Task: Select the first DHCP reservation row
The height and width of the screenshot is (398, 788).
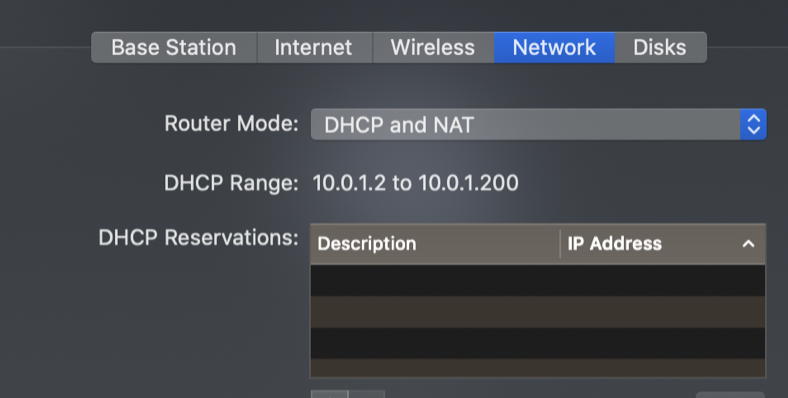Action: (x=538, y=280)
